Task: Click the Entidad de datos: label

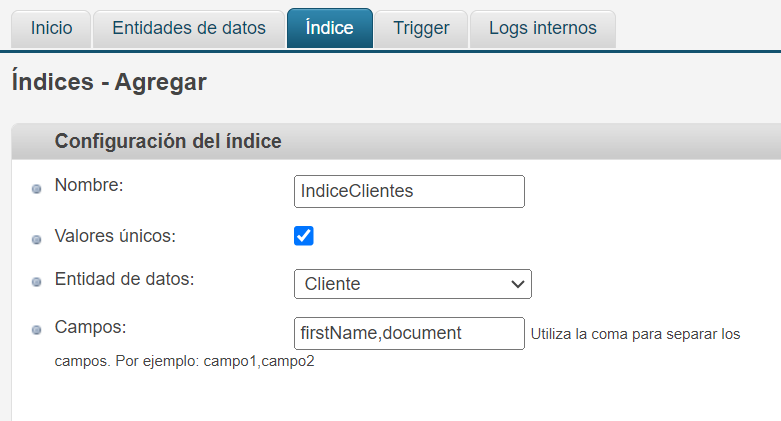Action: coord(124,279)
